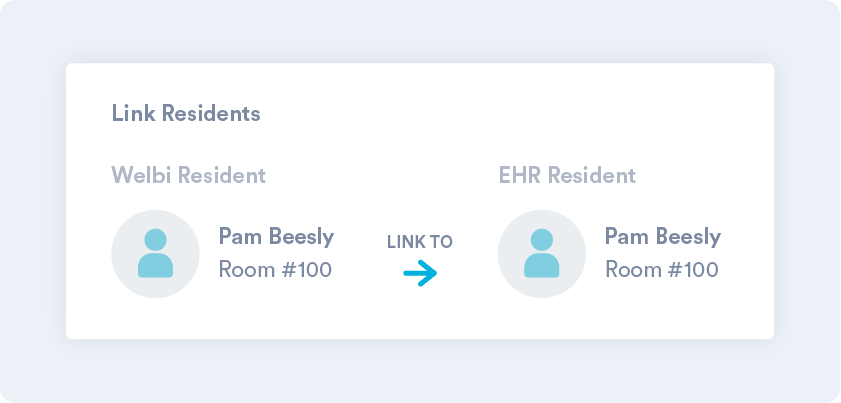This screenshot has height=403, width=841.
Task: Click the LINK TO label above the arrow
Action: (x=420, y=242)
